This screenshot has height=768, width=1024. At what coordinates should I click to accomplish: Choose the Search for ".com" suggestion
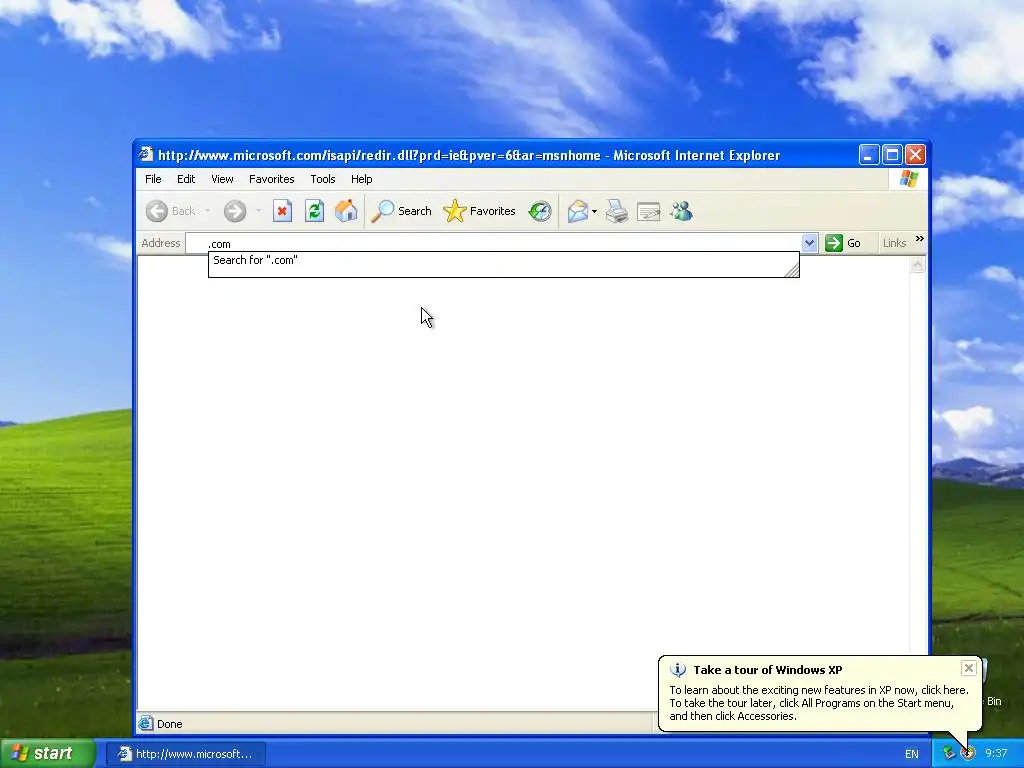(504, 260)
